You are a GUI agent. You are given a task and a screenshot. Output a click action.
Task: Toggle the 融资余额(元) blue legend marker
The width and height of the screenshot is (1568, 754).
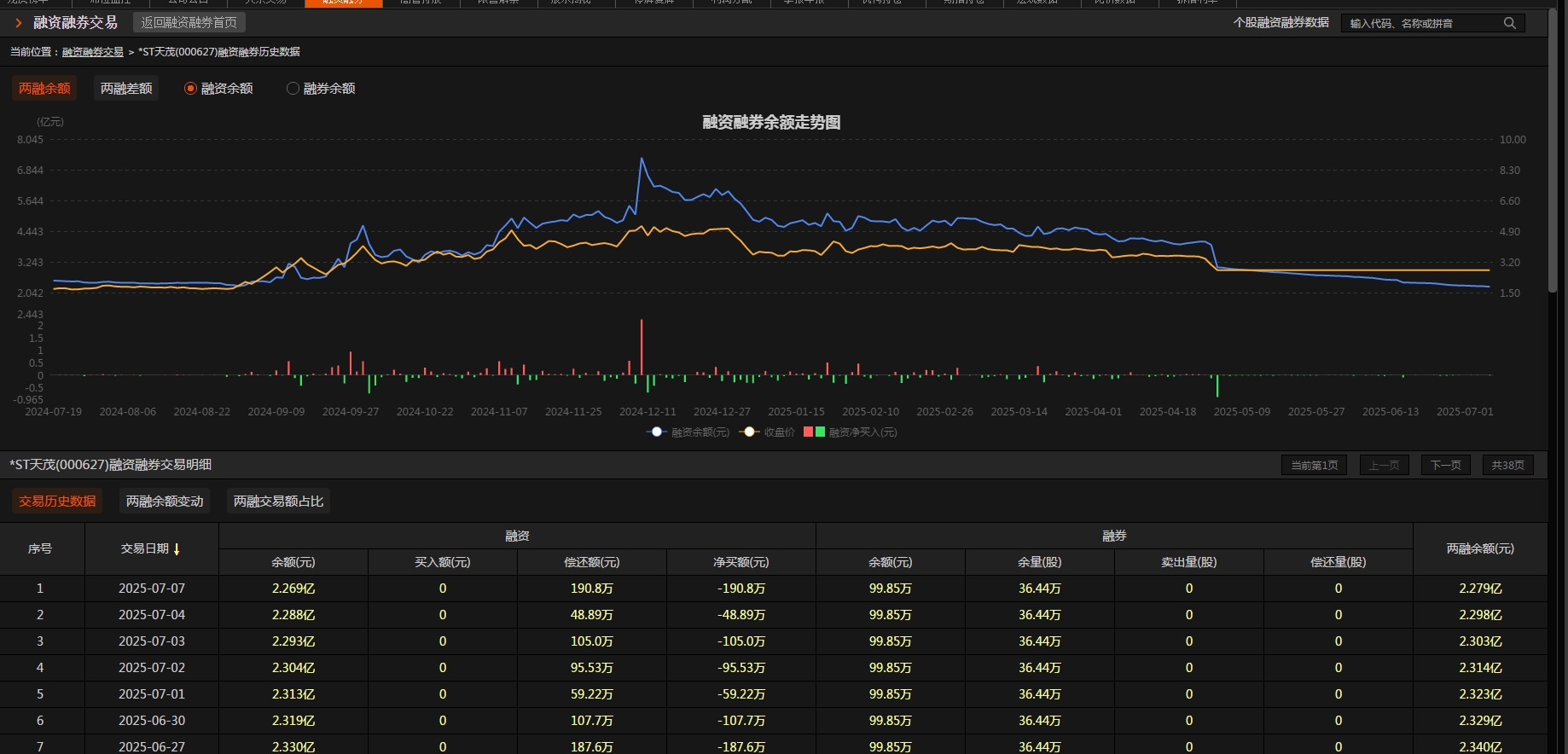click(x=656, y=432)
